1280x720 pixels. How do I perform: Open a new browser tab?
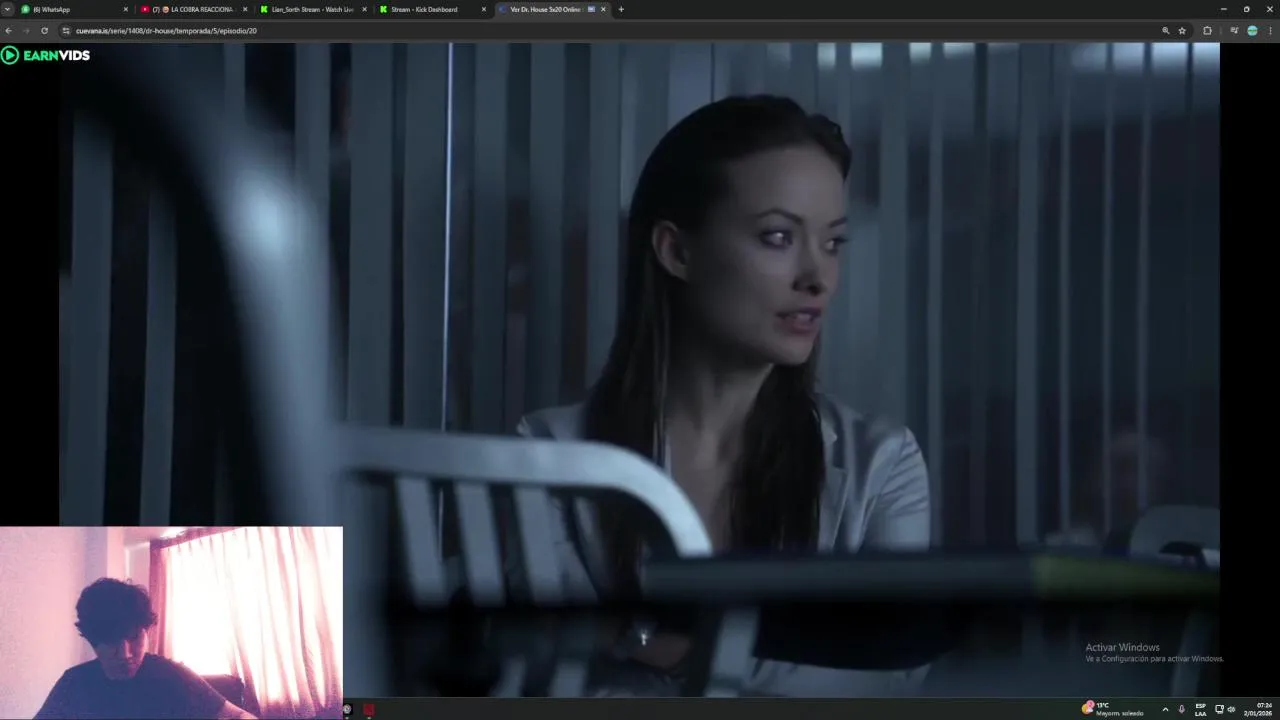[621, 9]
